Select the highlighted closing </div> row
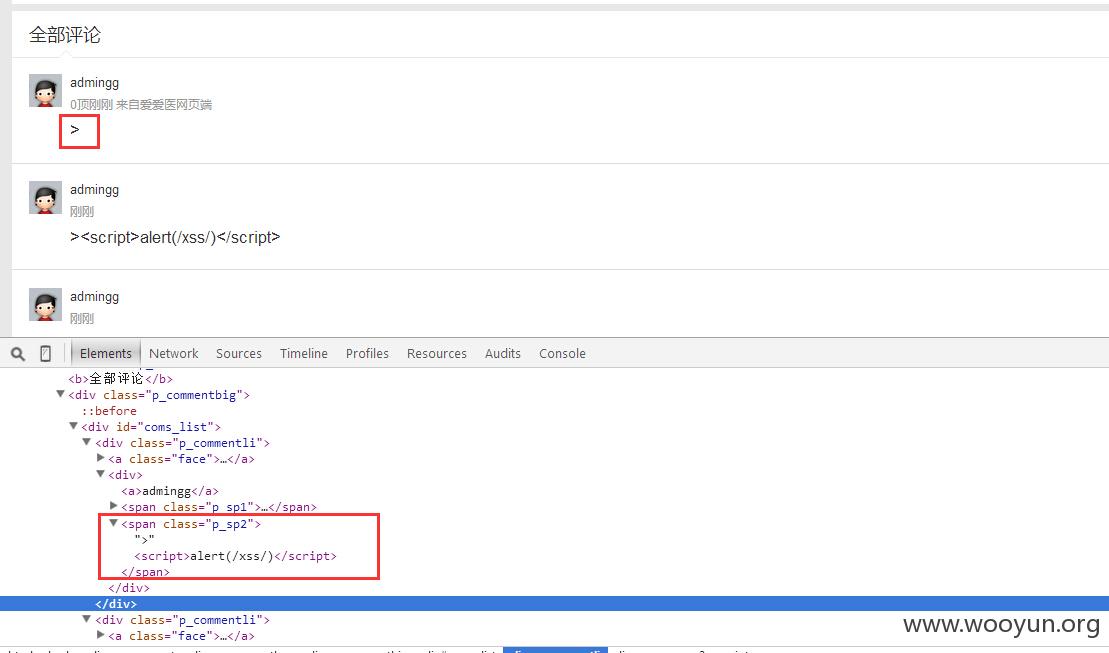 coord(554,603)
